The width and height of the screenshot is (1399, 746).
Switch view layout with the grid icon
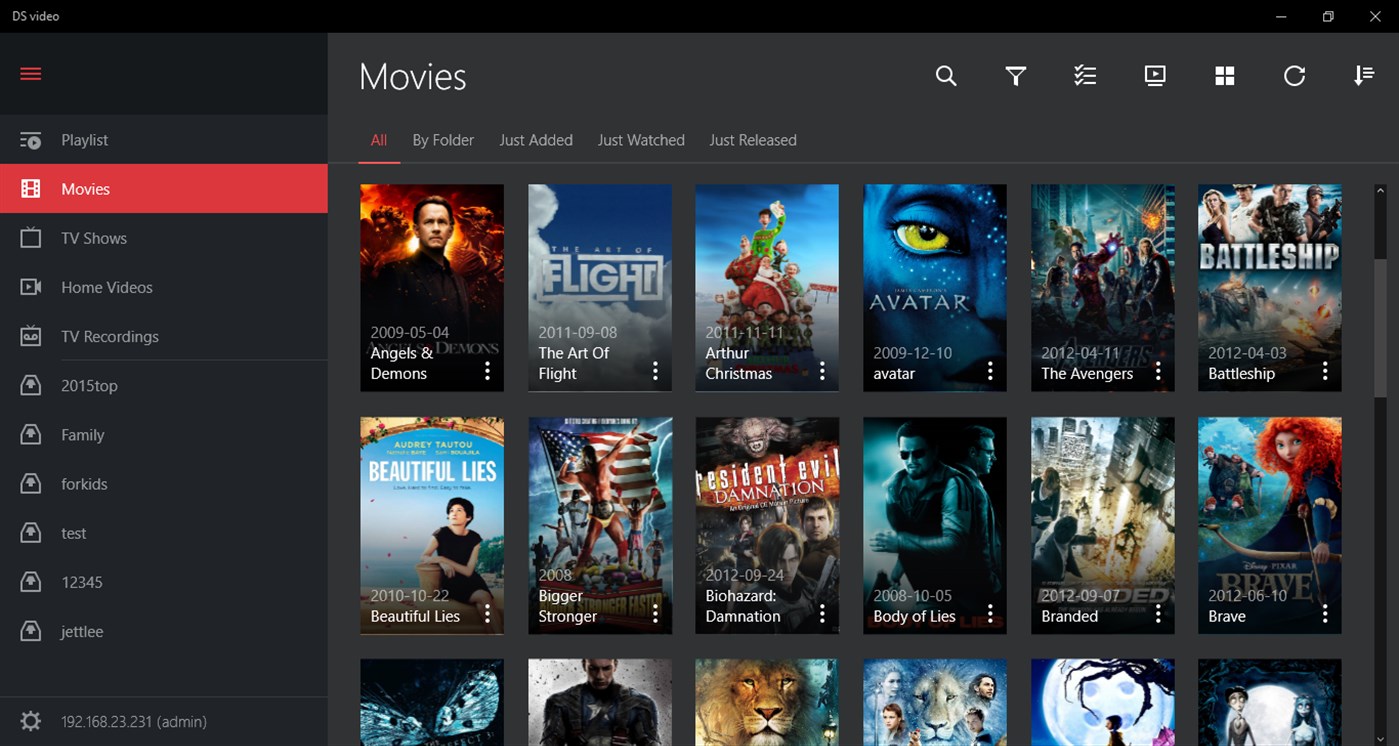tap(1224, 75)
